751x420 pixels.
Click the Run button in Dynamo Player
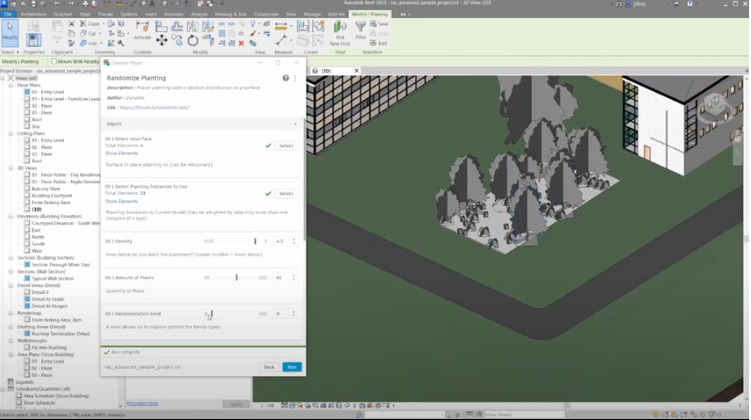click(x=292, y=367)
